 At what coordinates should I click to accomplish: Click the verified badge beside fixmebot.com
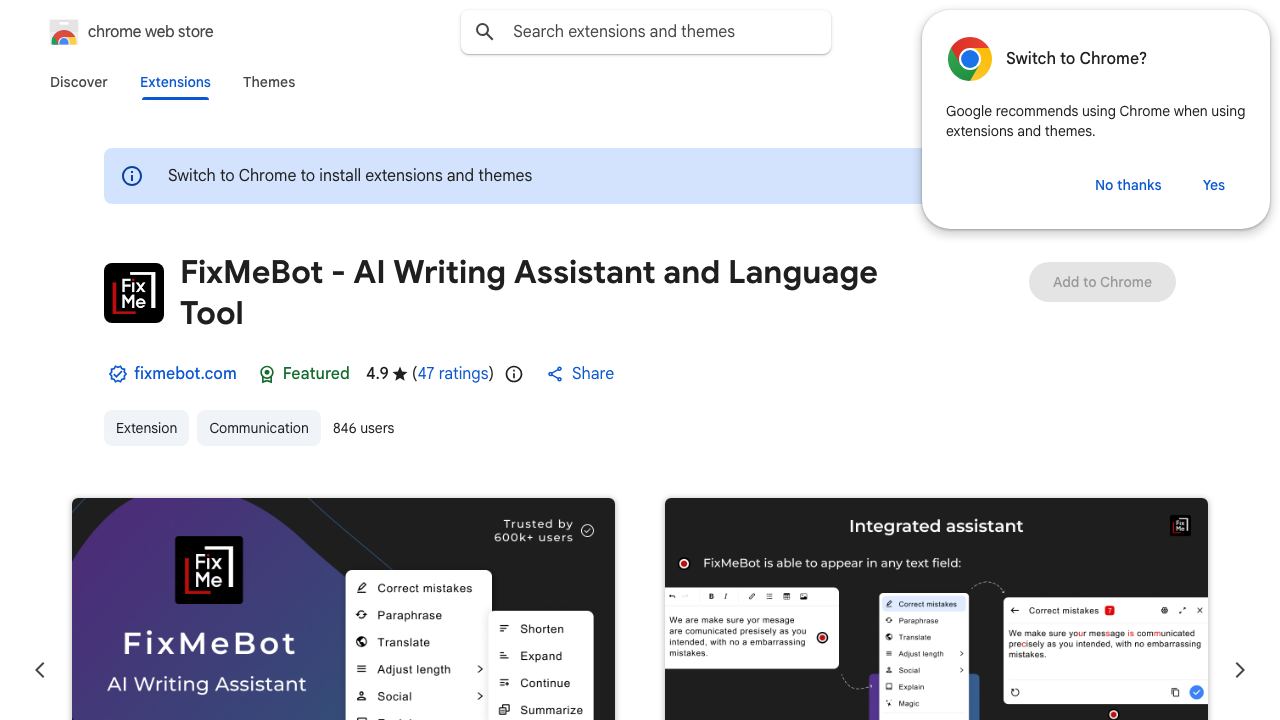[x=118, y=374]
